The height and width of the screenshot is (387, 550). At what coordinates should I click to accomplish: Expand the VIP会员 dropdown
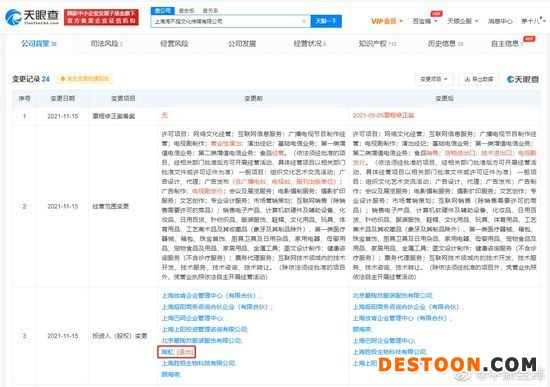(387, 21)
